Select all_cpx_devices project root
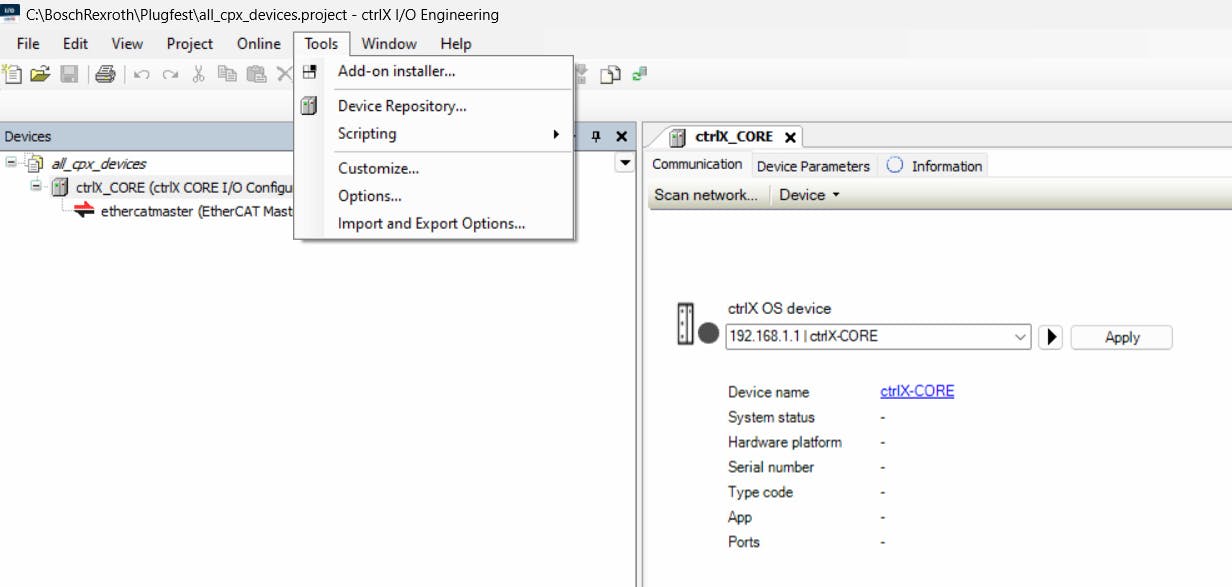This screenshot has width=1232, height=587. 98,163
